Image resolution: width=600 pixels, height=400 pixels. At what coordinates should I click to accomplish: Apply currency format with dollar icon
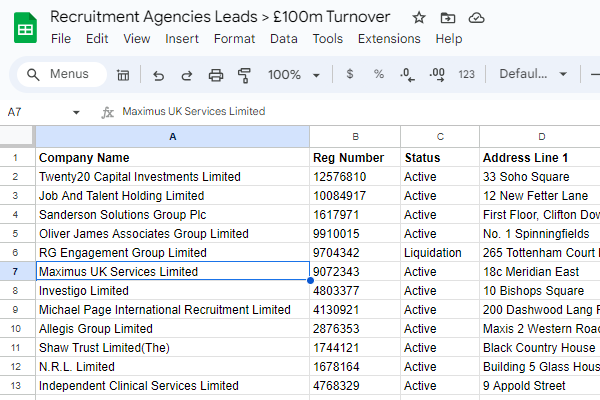pyautogui.click(x=349, y=74)
